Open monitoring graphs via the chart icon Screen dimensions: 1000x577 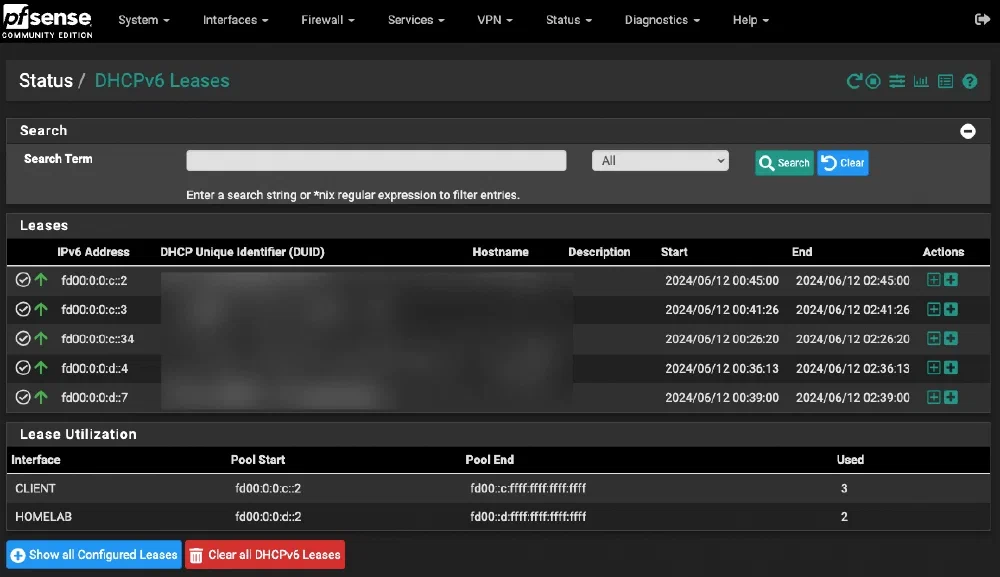(921, 81)
